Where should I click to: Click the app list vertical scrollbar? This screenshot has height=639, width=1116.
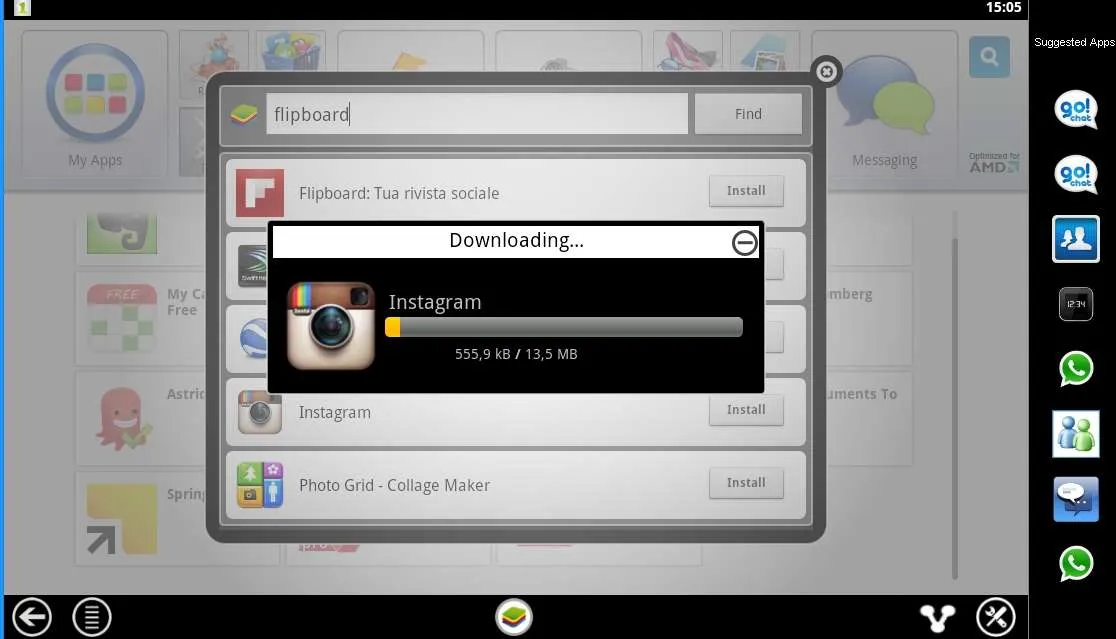tap(954, 409)
